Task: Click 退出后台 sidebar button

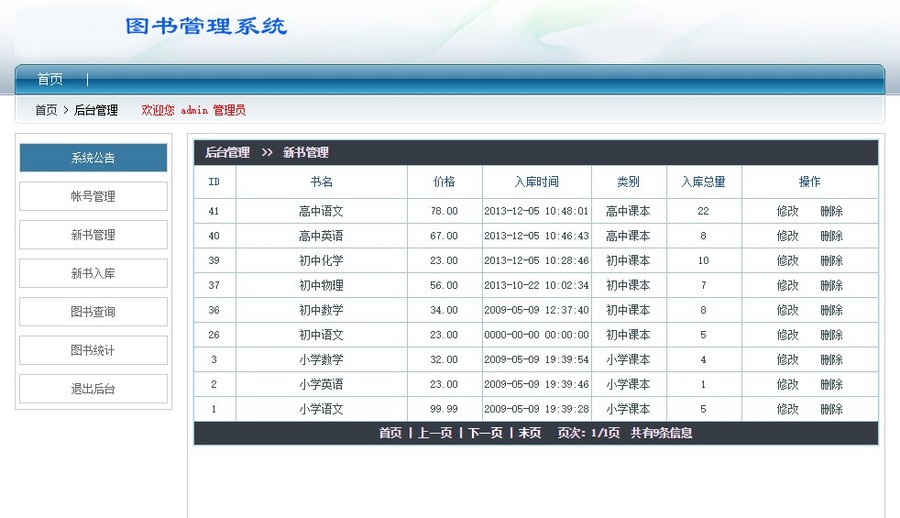Action: 93,389
